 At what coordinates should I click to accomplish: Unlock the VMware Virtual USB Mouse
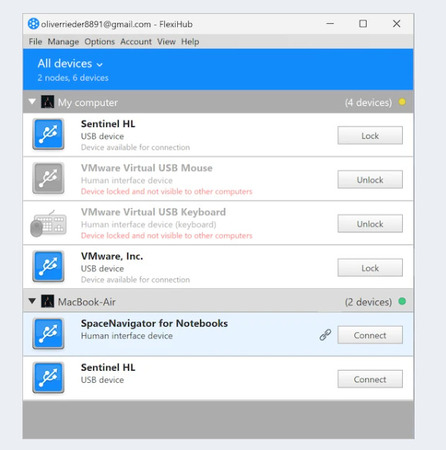[x=370, y=180]
